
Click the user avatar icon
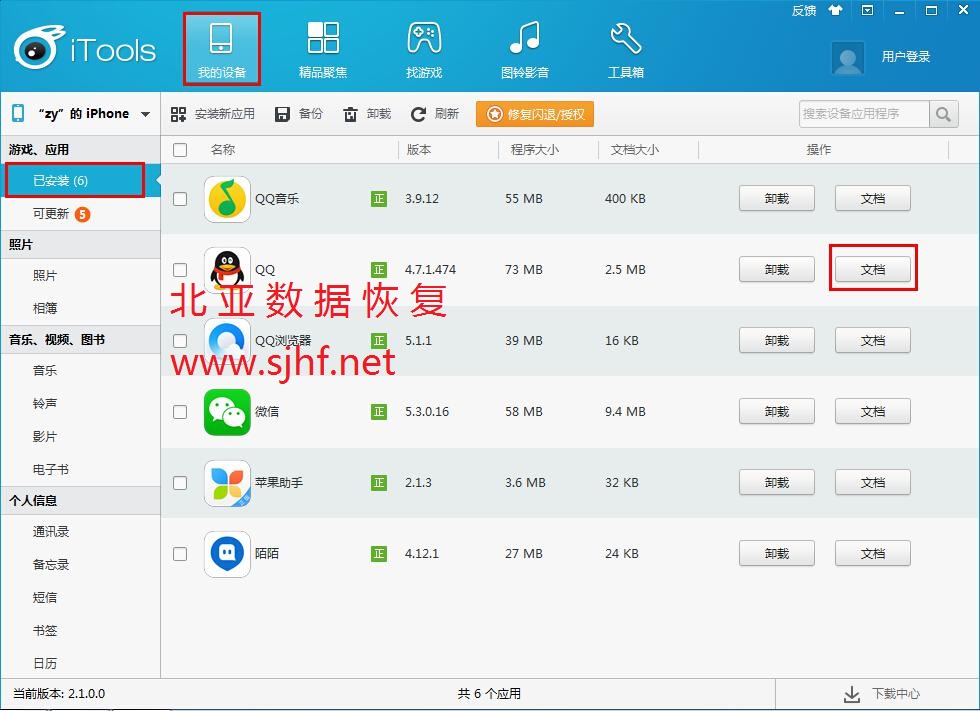pyautogui.click(x=848, y=57)
